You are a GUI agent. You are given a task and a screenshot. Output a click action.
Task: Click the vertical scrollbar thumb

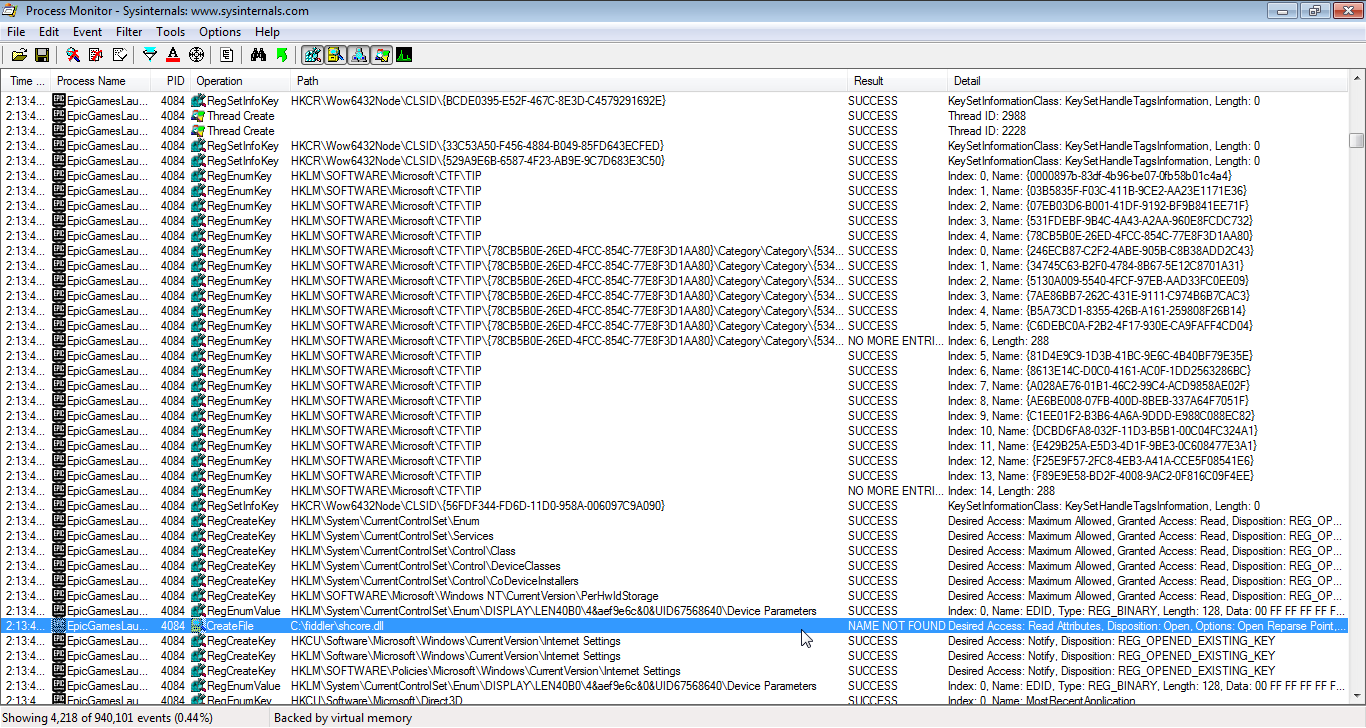[1356, 140]
